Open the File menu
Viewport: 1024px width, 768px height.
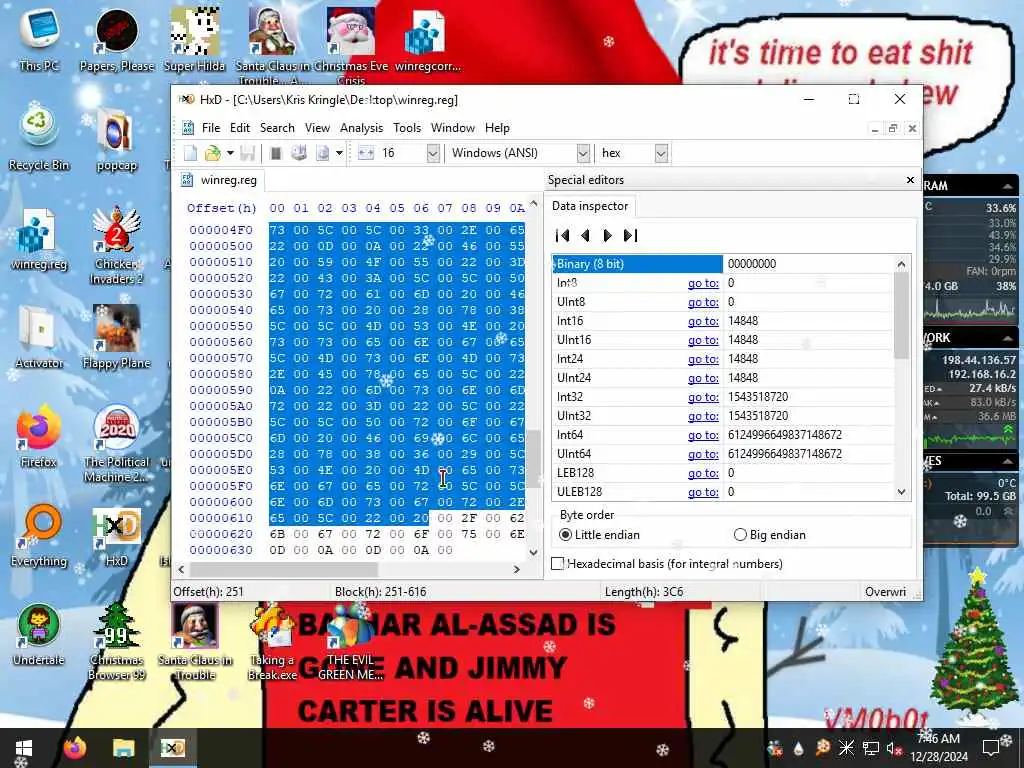click(210, 128)
